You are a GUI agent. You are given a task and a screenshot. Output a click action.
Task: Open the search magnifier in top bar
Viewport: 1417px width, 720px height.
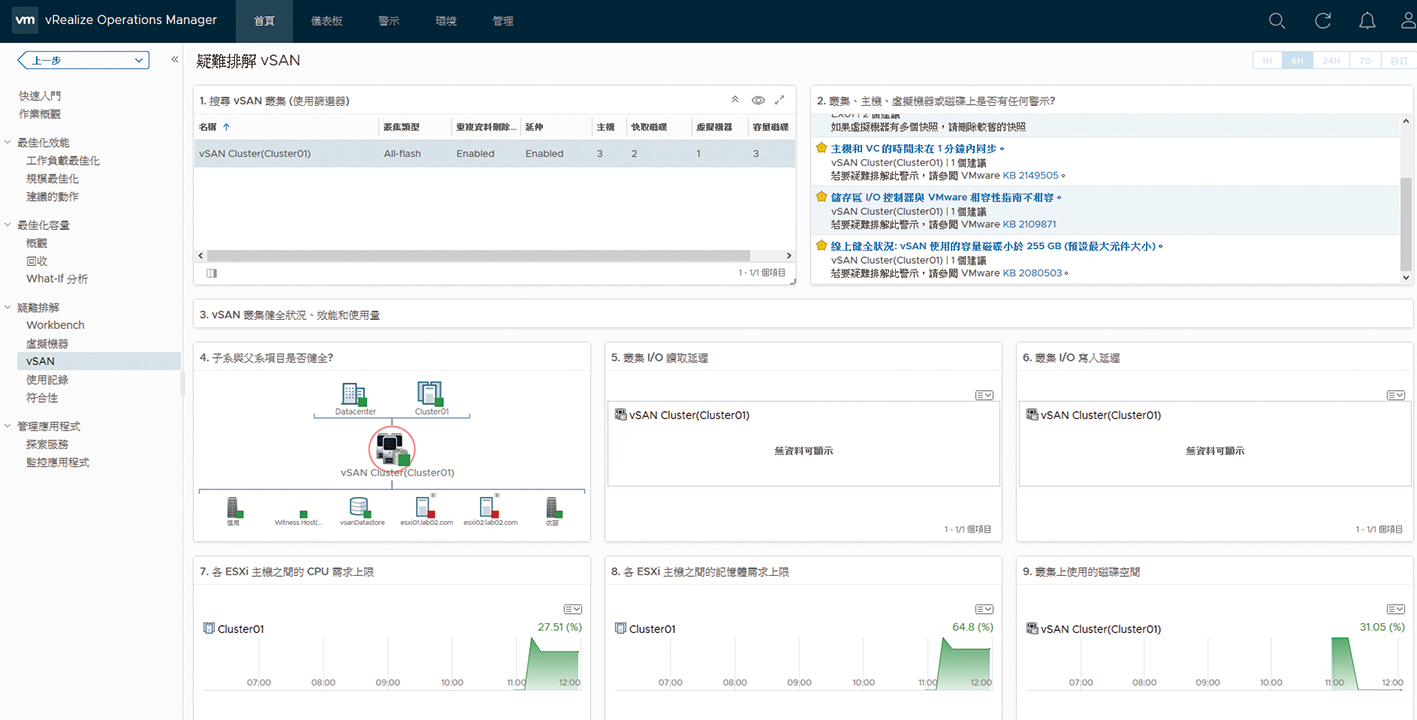pyautogui.click(x=1277, y=20)
